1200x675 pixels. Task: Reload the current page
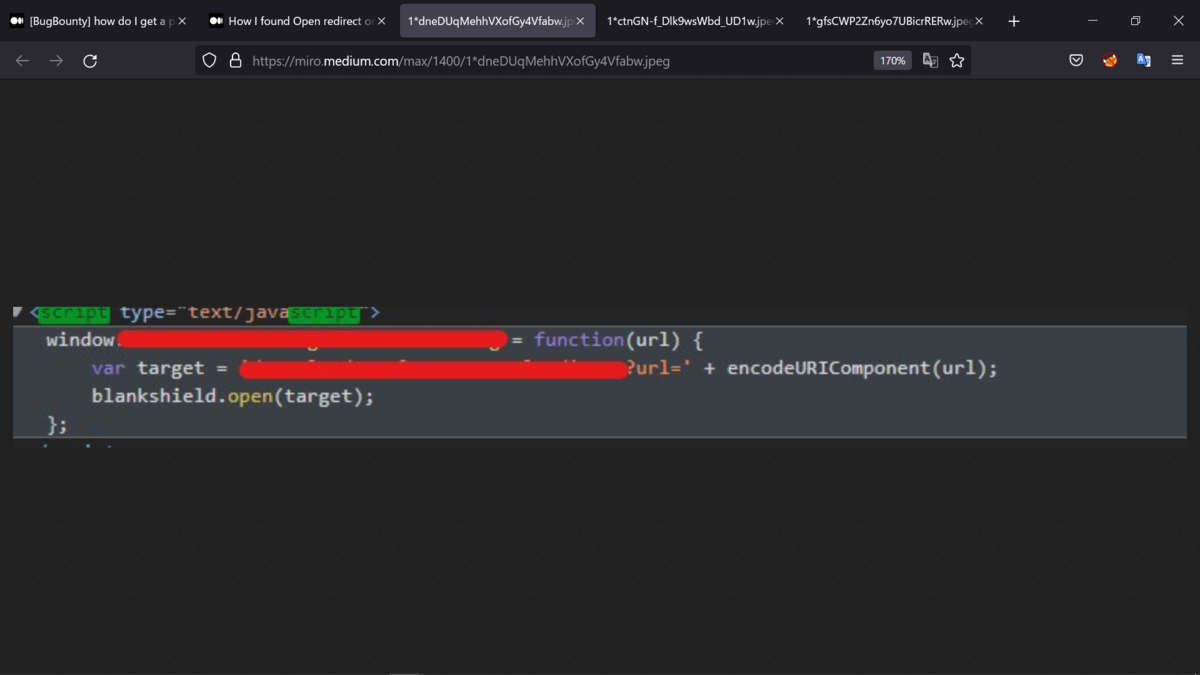[x=90, y=61]
